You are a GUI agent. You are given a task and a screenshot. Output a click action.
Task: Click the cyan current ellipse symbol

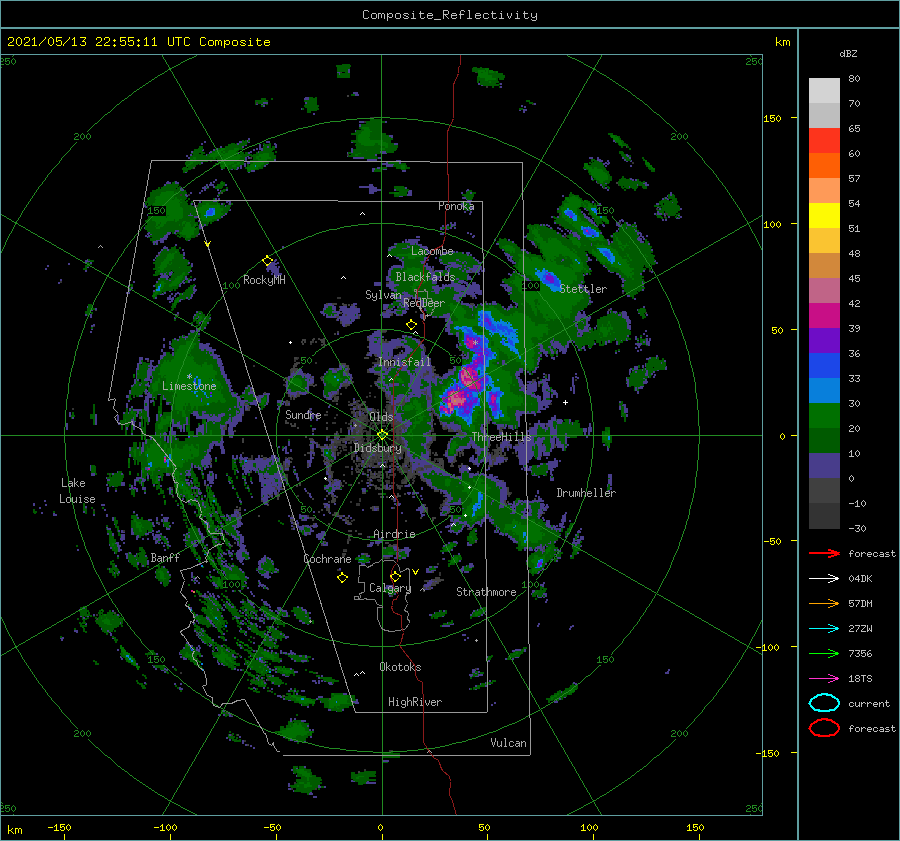click(824, 703)
